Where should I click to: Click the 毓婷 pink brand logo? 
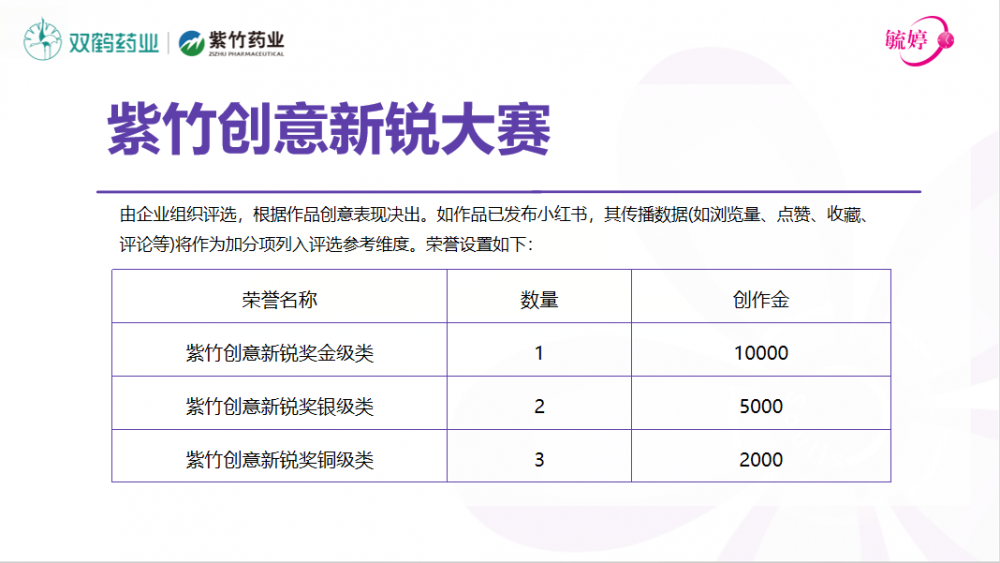coord(919,41)
